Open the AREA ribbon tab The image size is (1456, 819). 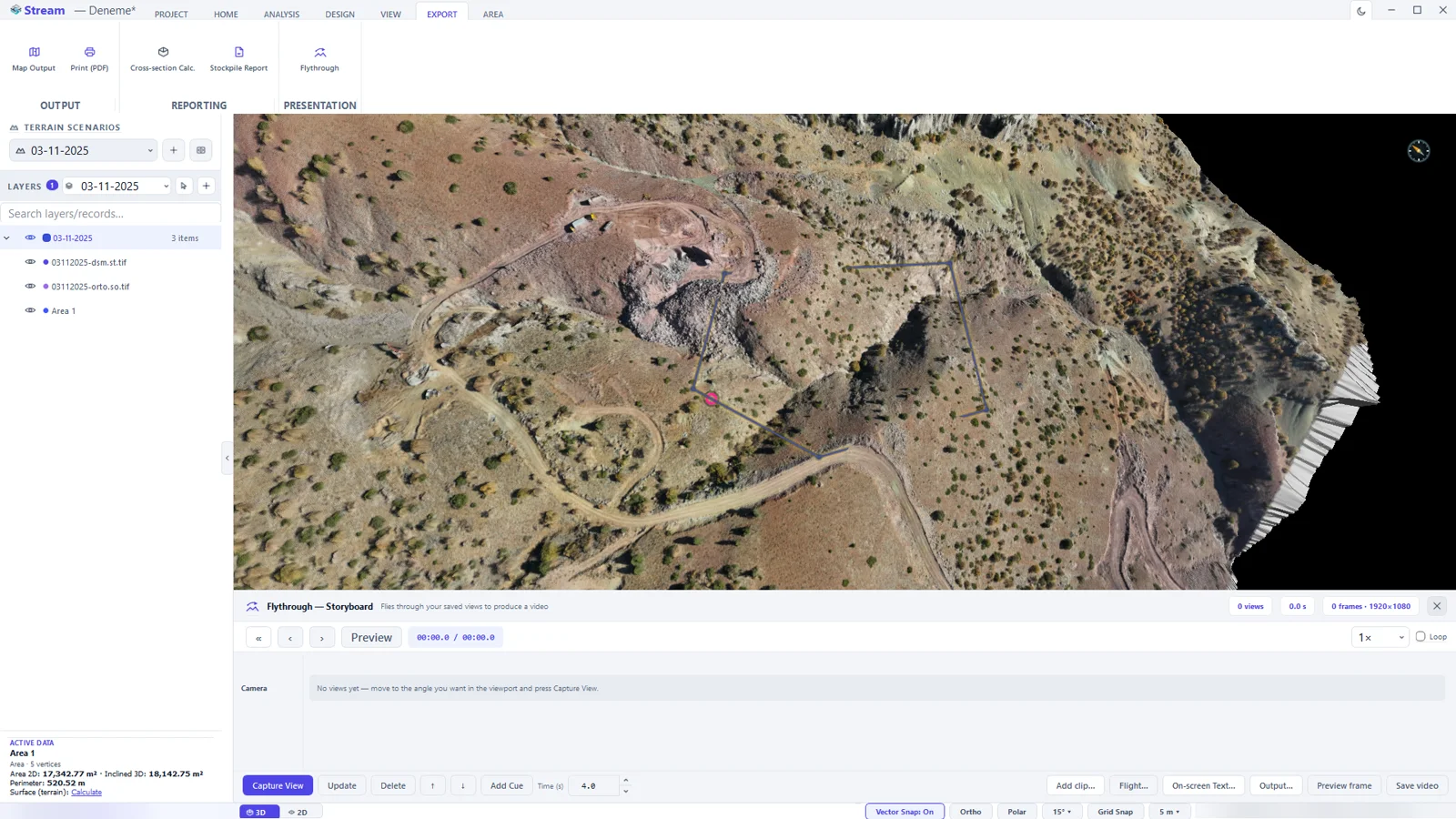(x=493, y=14)
